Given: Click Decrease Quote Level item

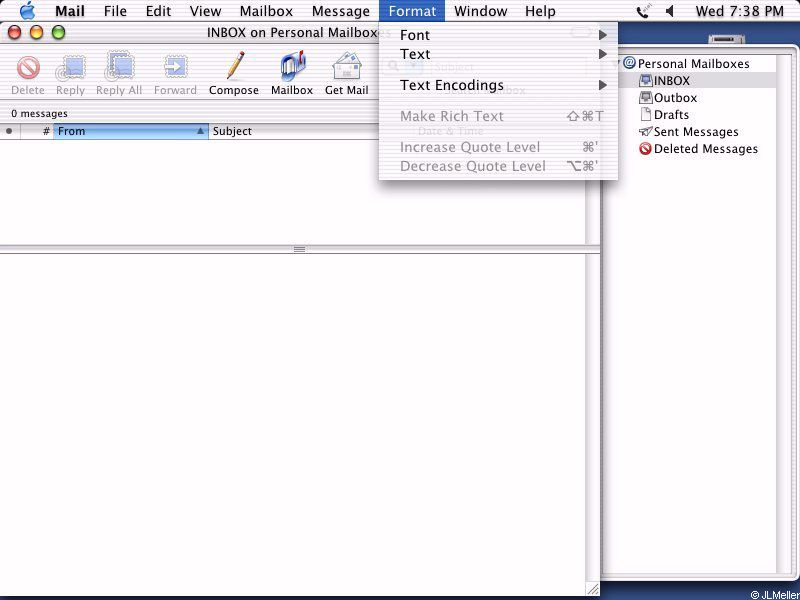Looking at the screenshot, I should pos(498,166).
